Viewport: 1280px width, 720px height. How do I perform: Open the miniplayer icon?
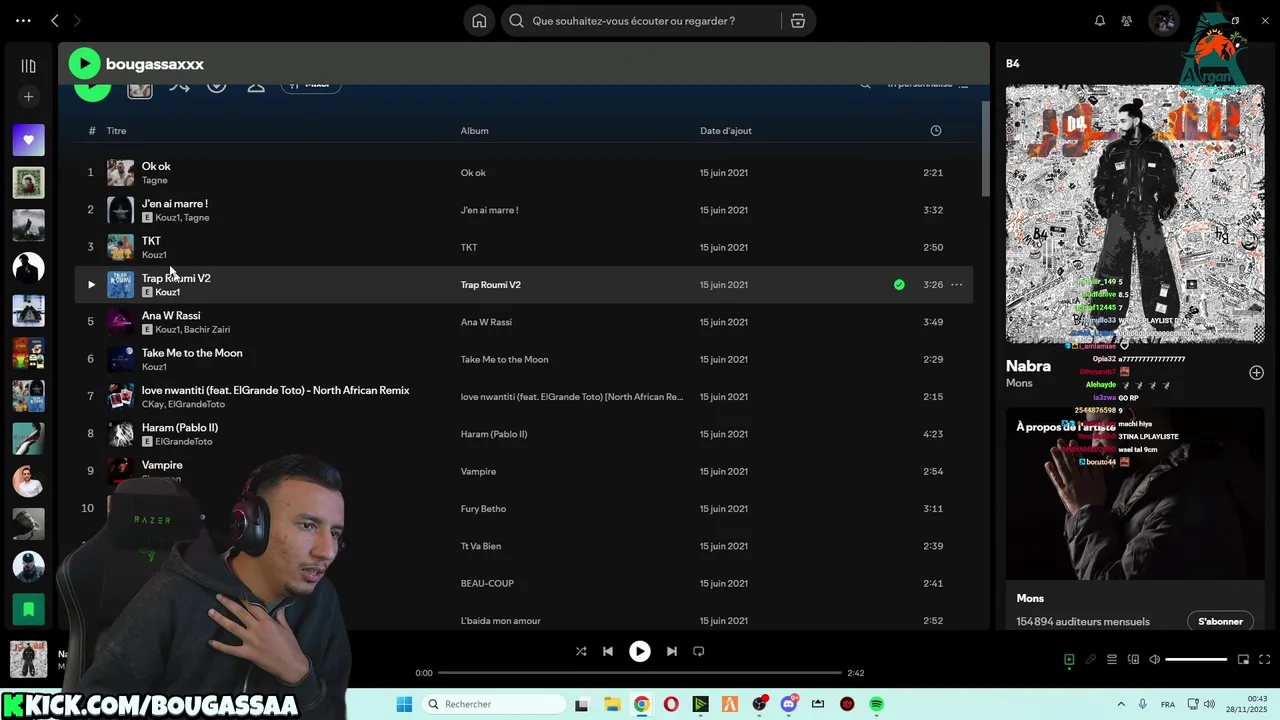(x=1243, y=660)
